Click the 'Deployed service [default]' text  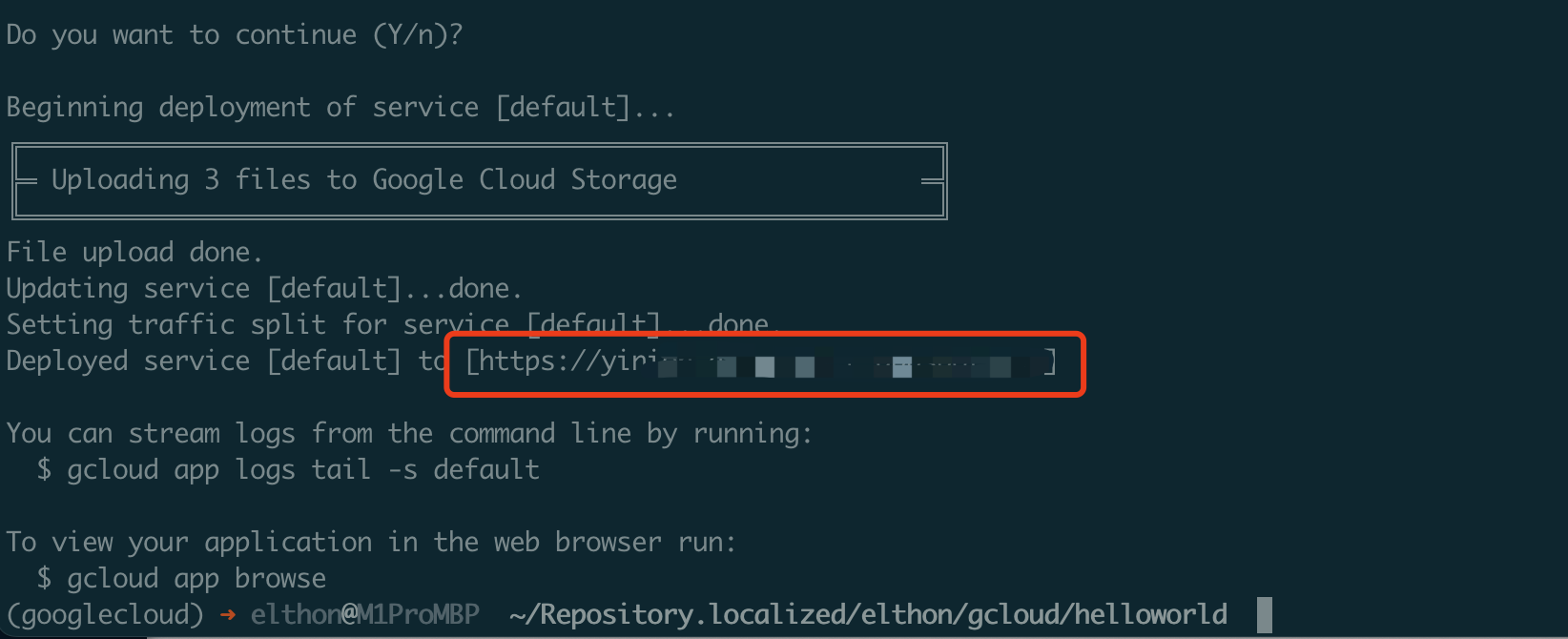[202, 361]
